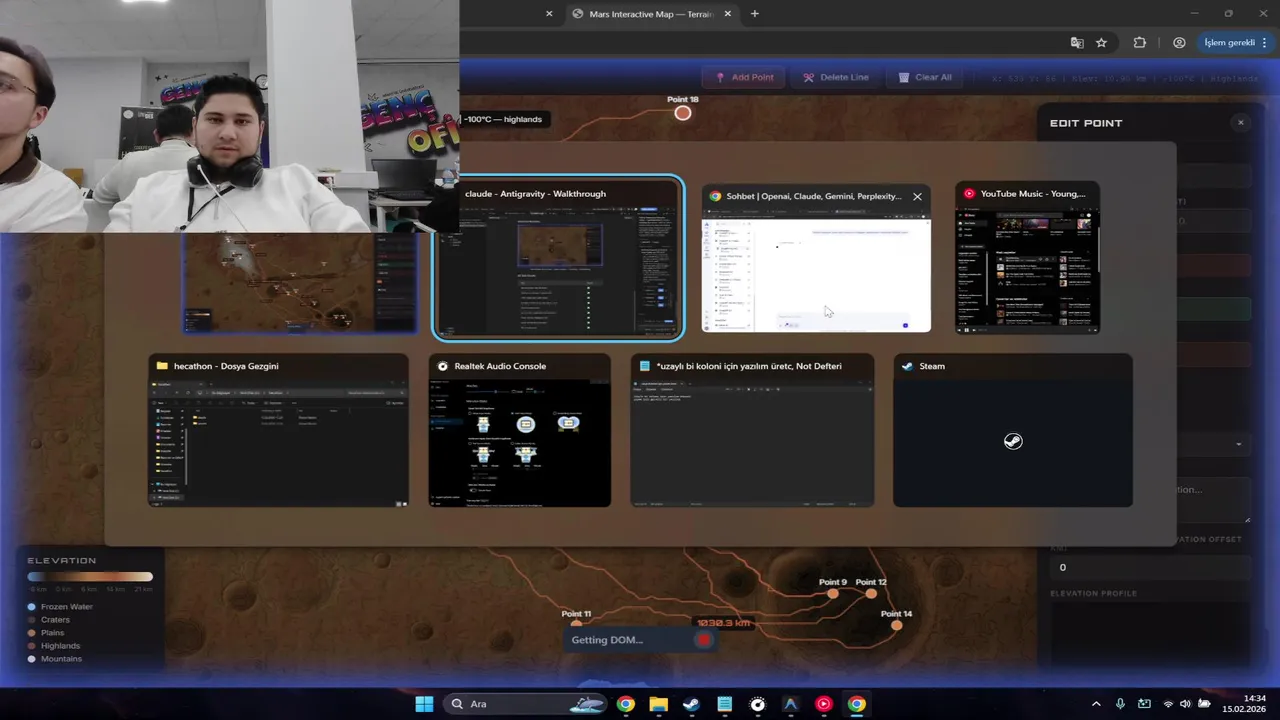Click the elevation offset field showing 0
Screen dimensions: 1280x720
point(1150,567)
